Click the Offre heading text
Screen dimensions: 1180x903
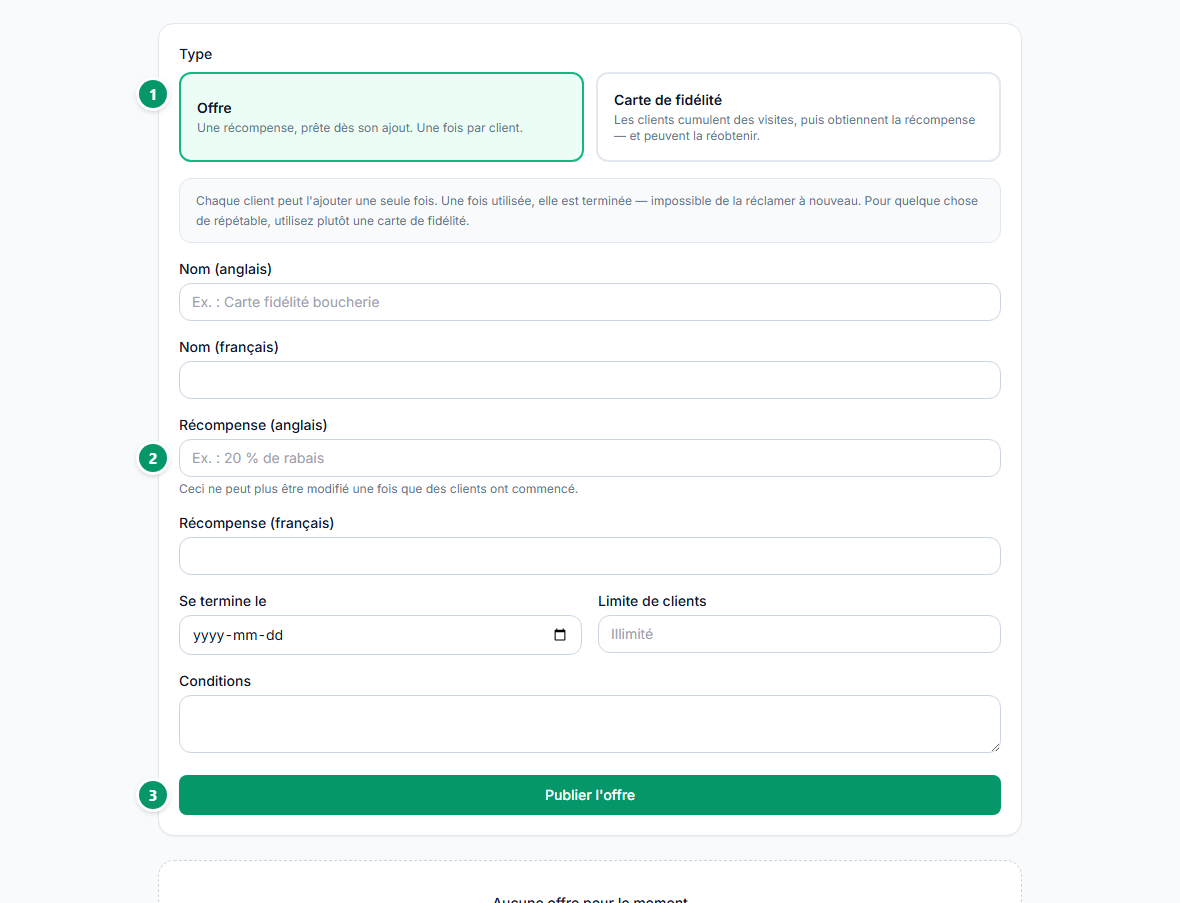214,108
